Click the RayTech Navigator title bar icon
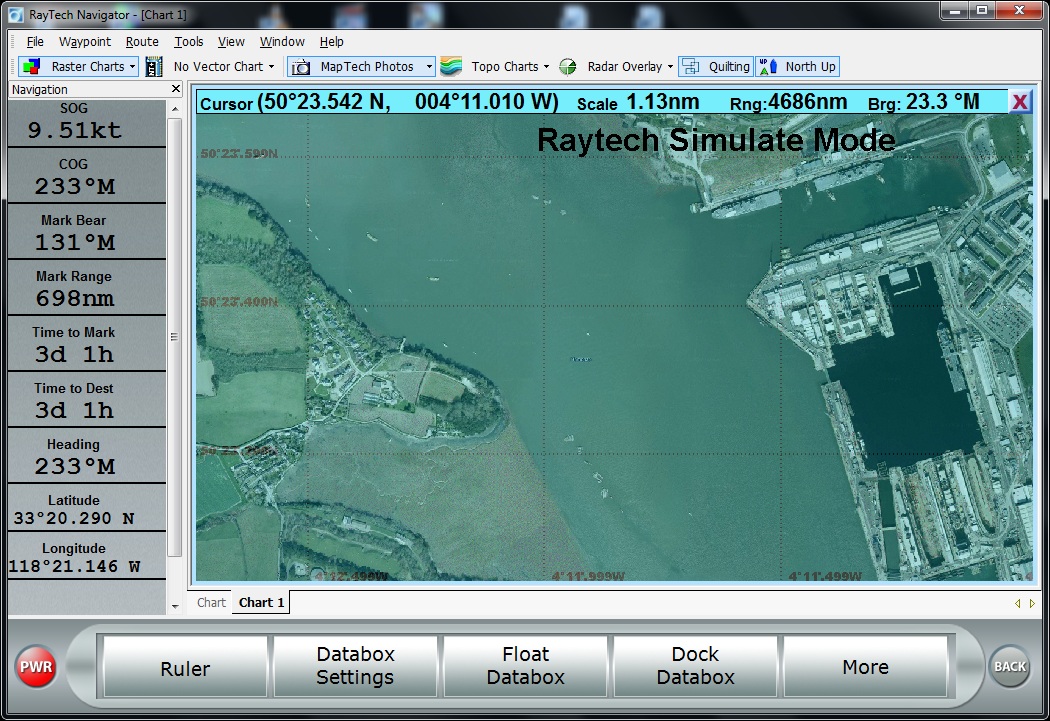1050x721 pixels. [x=15, y=14]
